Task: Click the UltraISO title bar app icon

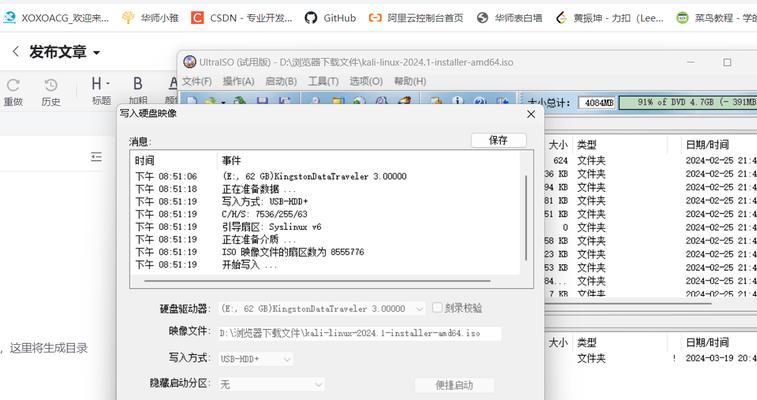Action: 190,62
